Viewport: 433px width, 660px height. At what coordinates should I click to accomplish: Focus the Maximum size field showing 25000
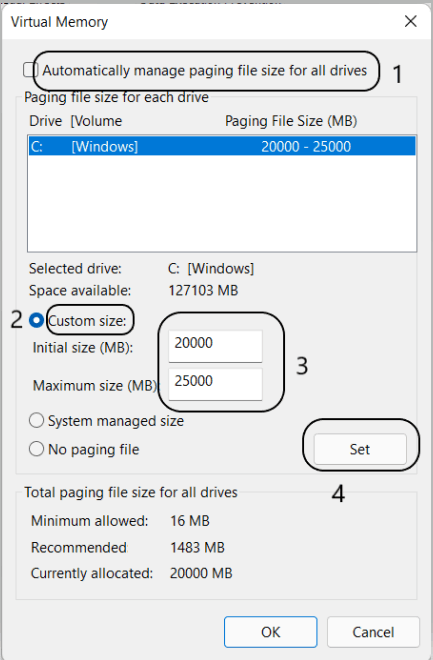(215, 384)
